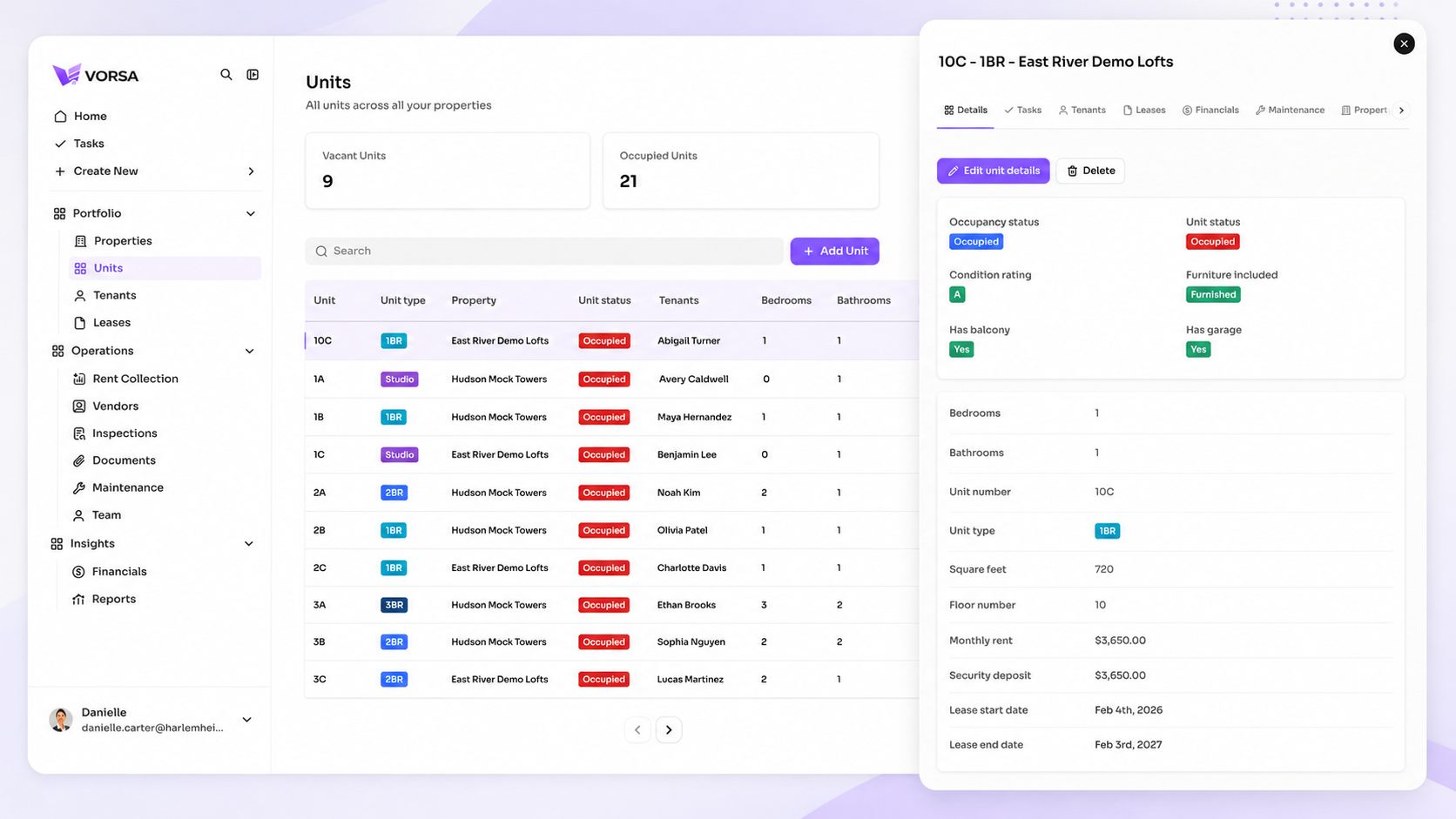Click the 2BR badge in row 2A
This screenshot has width=1456, height=819.
(394, 493)
